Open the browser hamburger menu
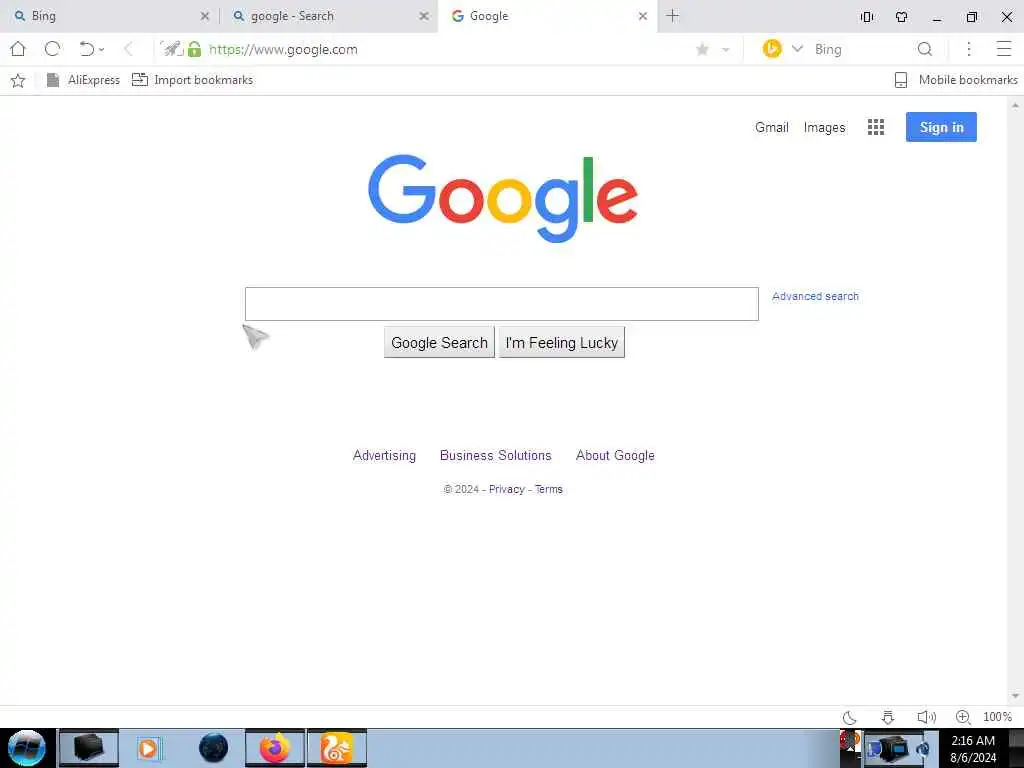 (1004, 49)
